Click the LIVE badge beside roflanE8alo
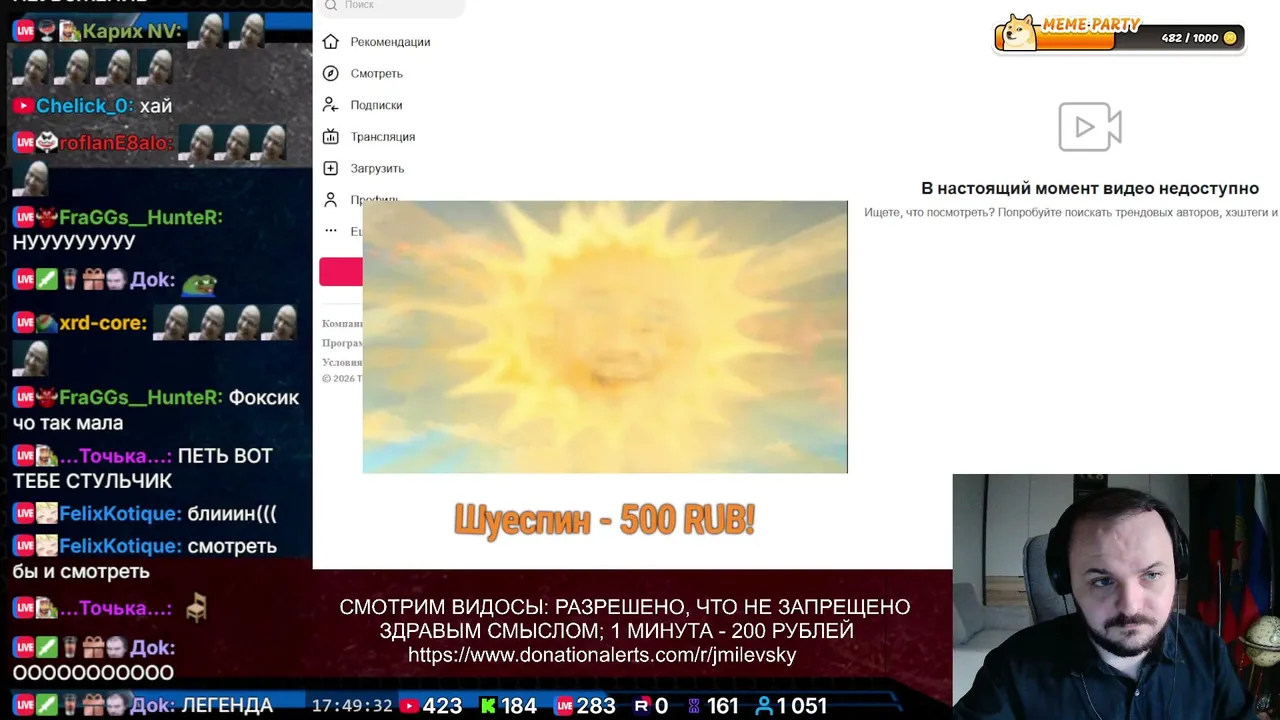 point(24,143)
